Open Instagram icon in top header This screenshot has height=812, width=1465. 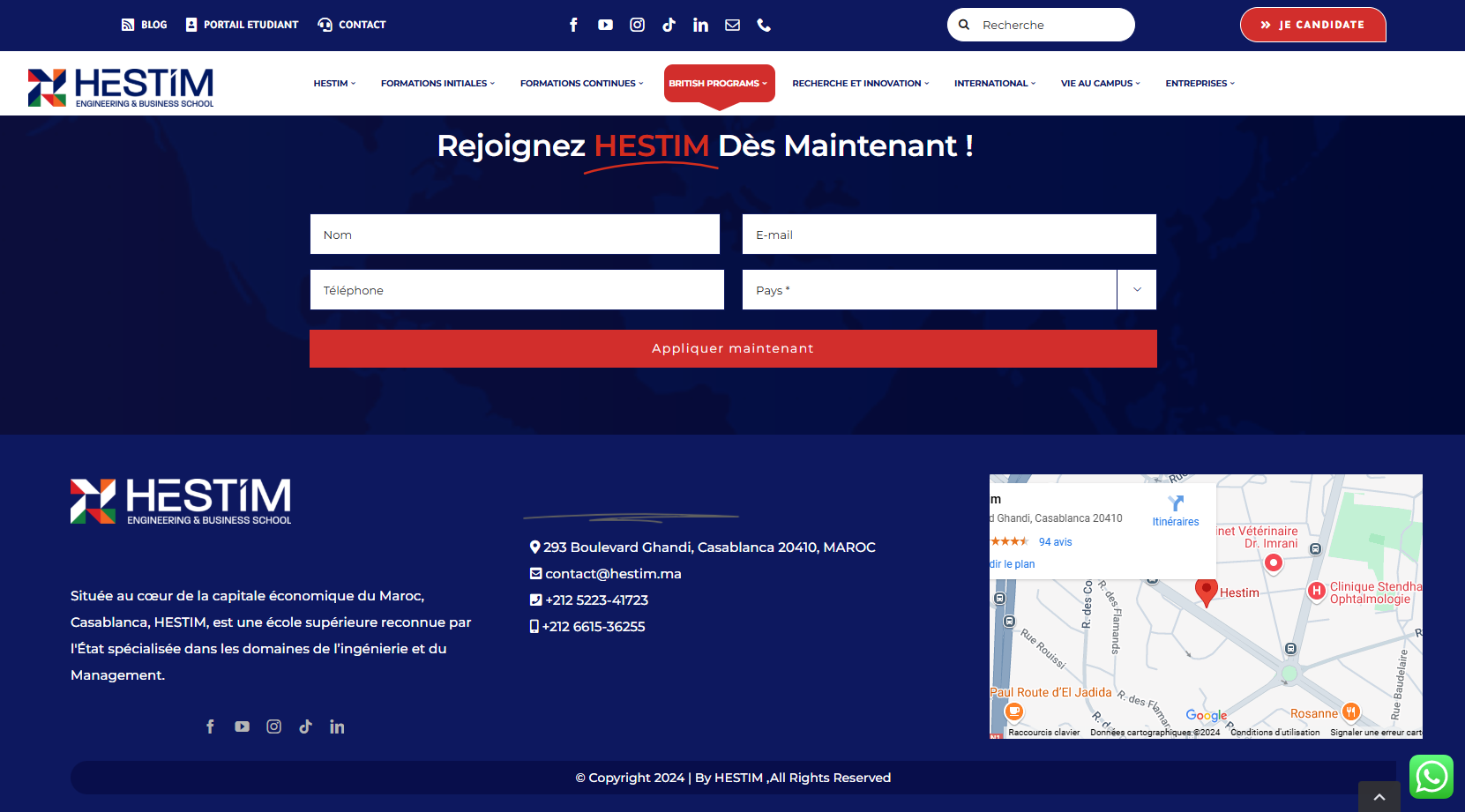point(637,25)
